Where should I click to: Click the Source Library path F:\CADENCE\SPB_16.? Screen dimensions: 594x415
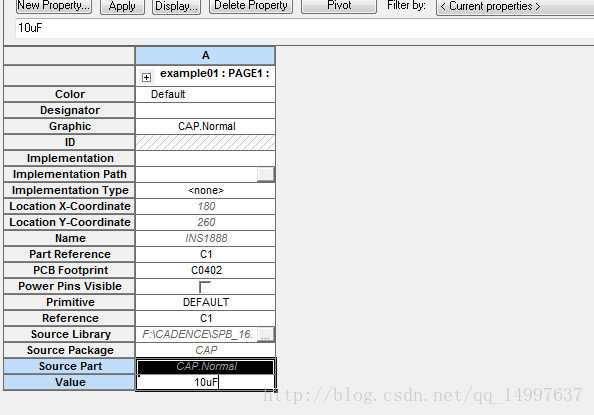click(x=197, y=334)
